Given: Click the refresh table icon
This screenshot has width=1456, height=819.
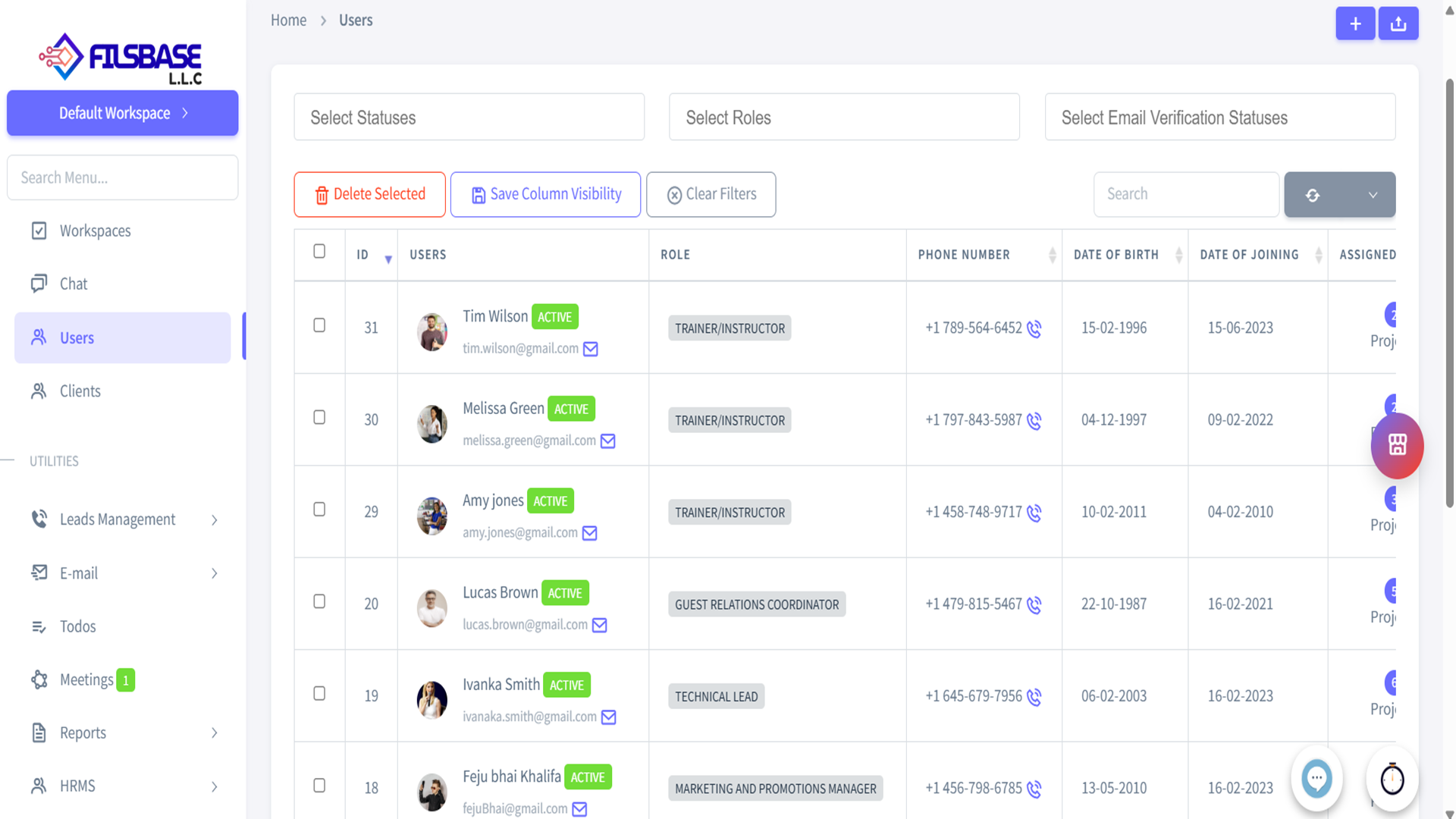Looking at the screenshot, I should coord(1313,195).
